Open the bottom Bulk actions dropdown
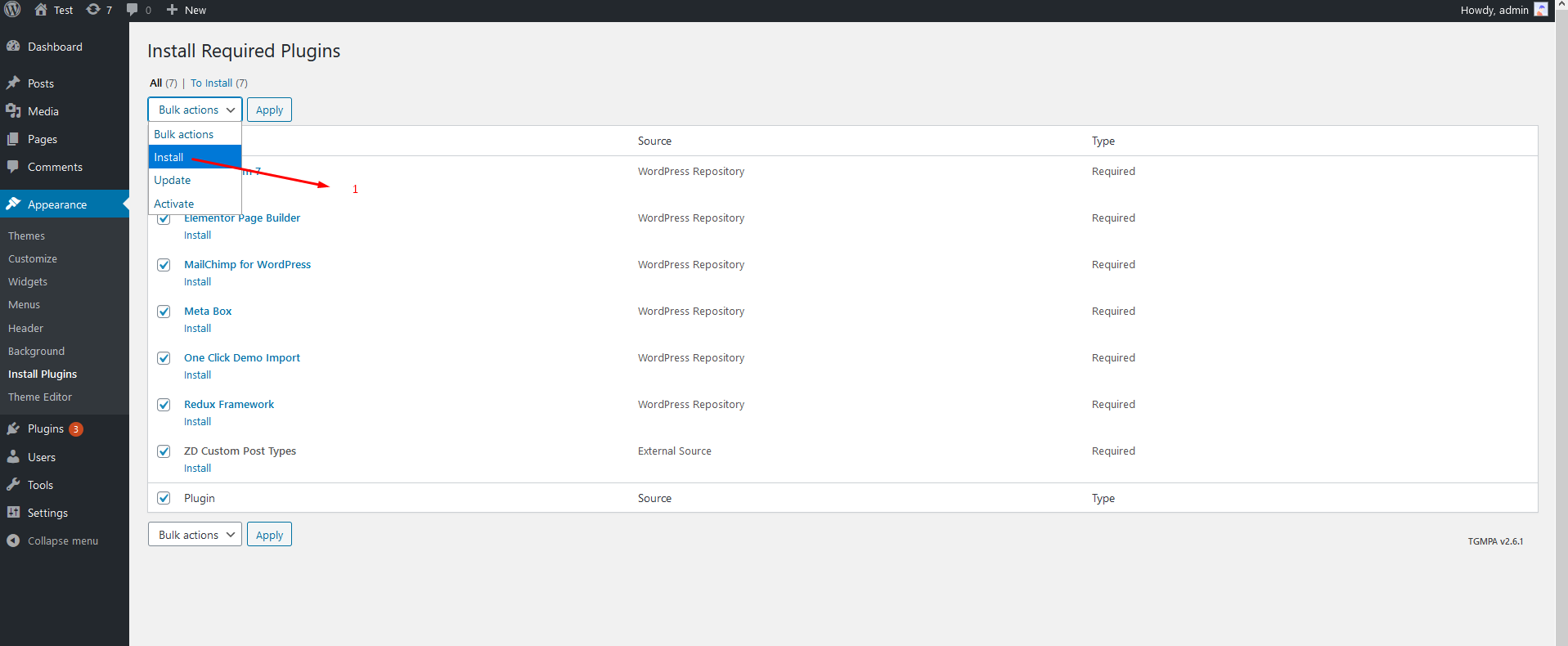 (x=195, y=535)
